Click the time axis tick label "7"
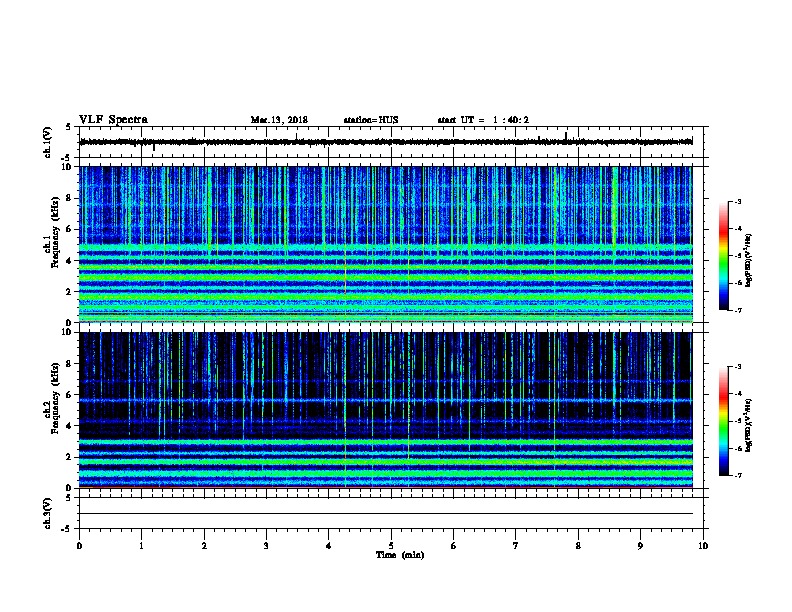Image resolution: width=792 pixels, height=612 pixels. point(516,546)
